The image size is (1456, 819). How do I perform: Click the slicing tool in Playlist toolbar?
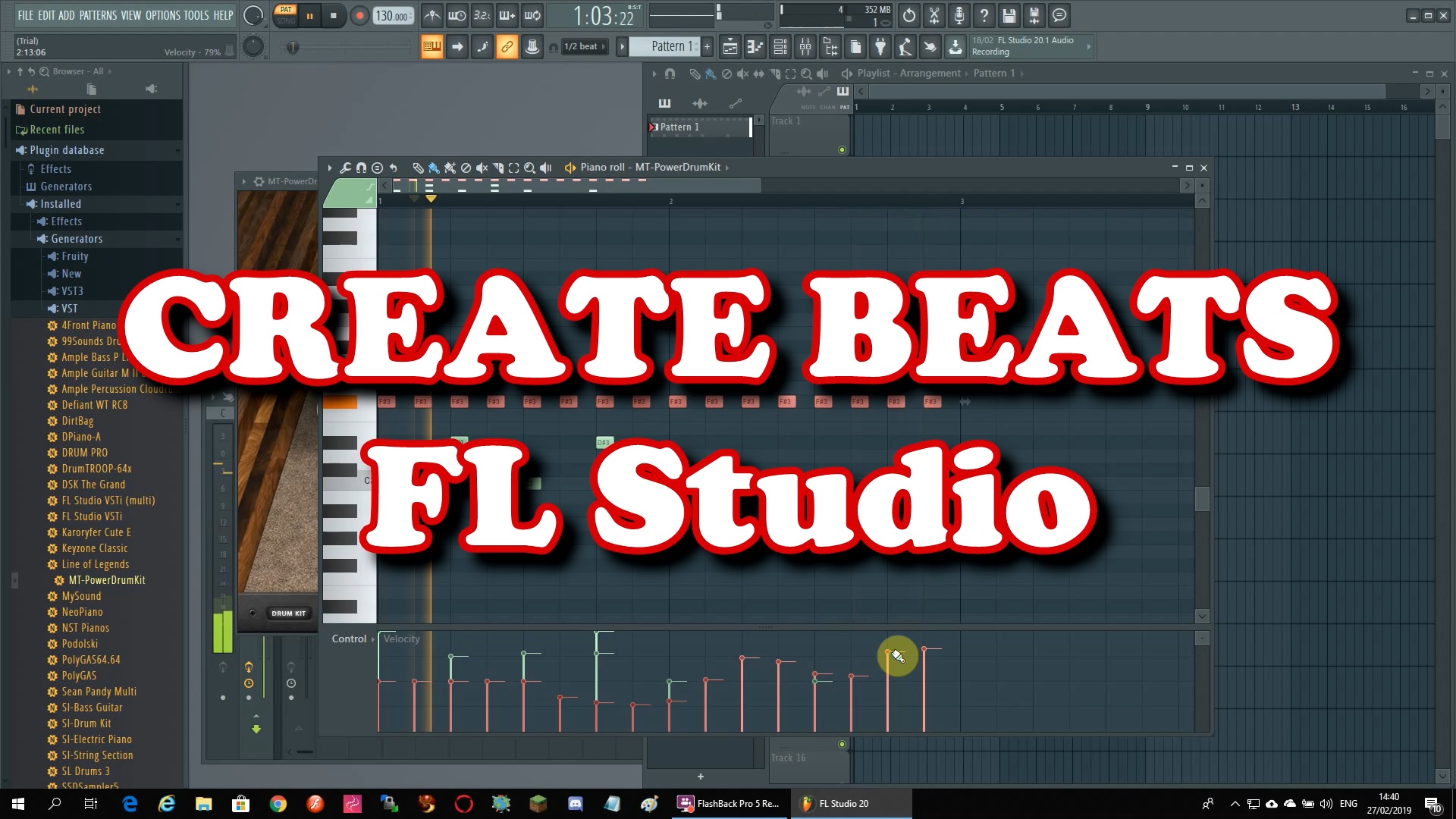tap(775, 74)
